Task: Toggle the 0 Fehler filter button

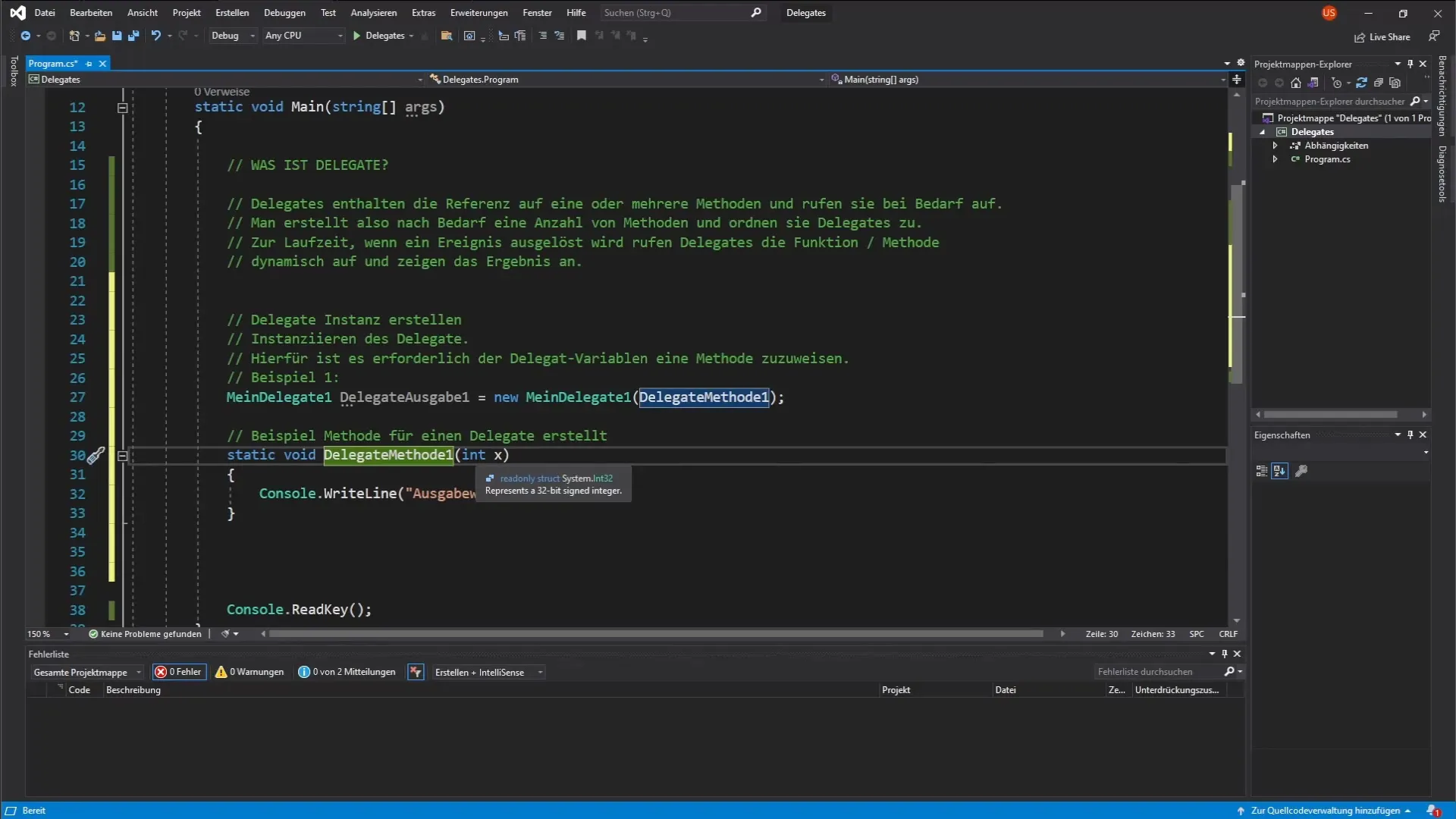Action: 179,672
